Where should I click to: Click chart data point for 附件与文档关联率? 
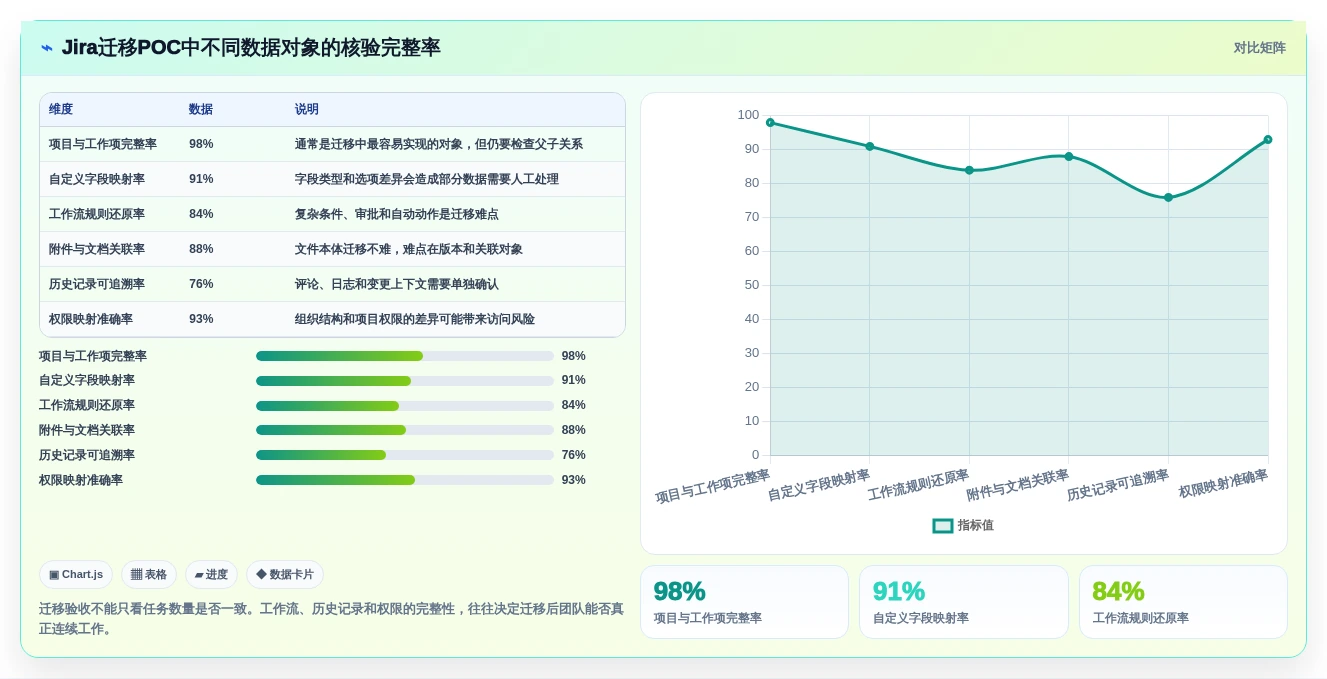[1069, 156]
